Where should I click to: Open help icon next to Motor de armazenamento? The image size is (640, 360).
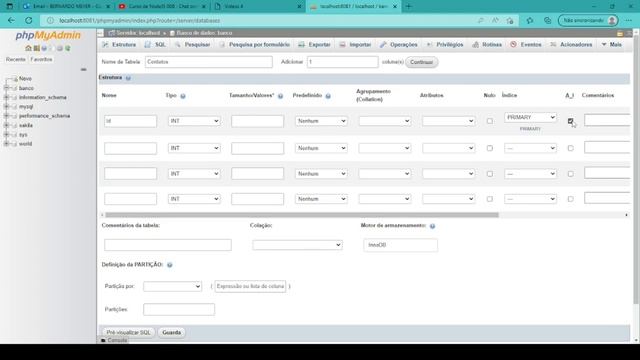point(432,226)
